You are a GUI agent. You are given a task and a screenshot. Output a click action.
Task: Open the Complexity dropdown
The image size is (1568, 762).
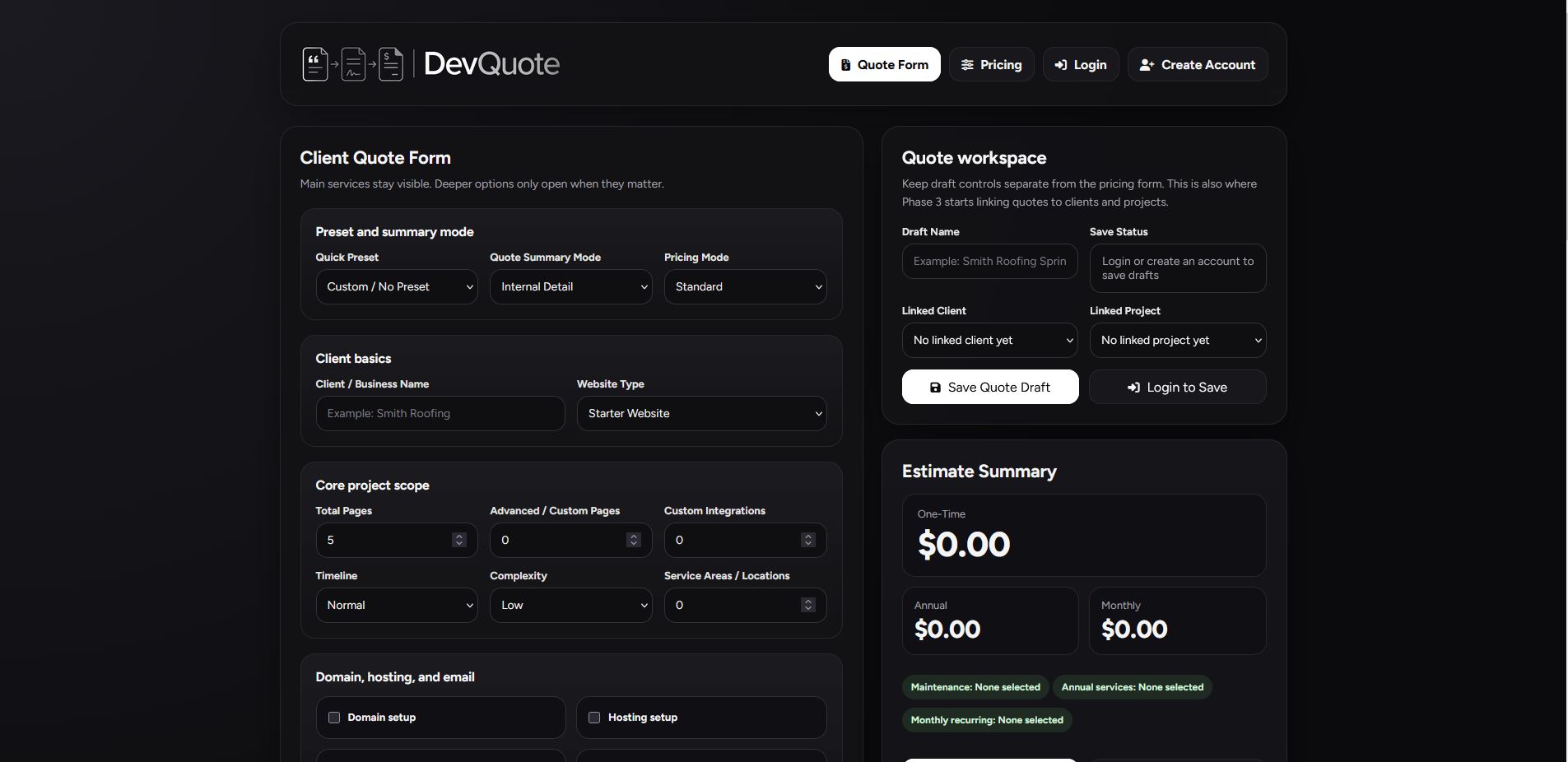click(570, 605)
